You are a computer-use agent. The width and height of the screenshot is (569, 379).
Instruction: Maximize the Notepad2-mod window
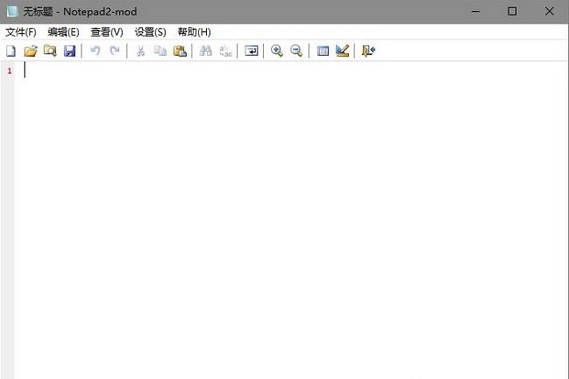coord(512,11)
